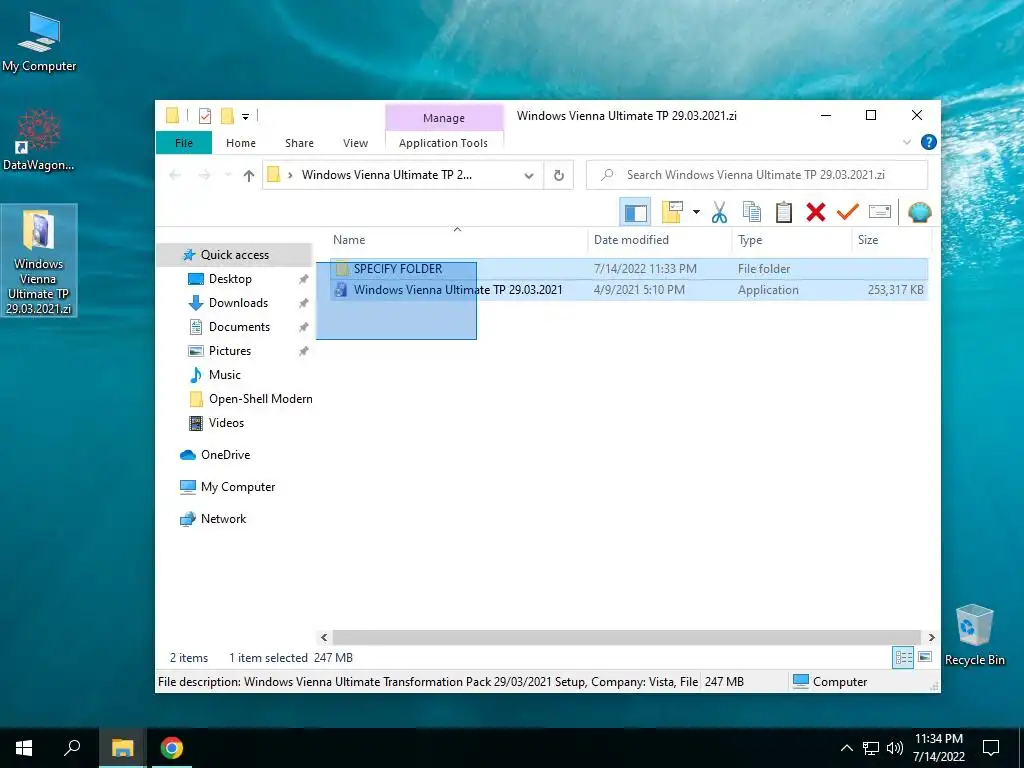Click Quick access in navigation pane
The width and height of the screenshot is (1024, 768).
[234, 255]
